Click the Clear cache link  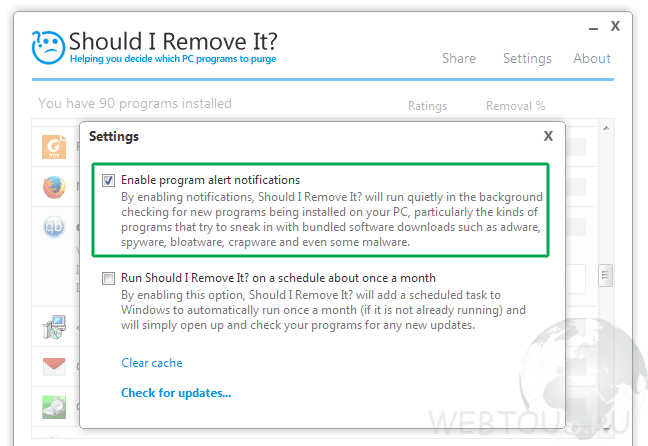pyautogui.click(x=152, y=363)
